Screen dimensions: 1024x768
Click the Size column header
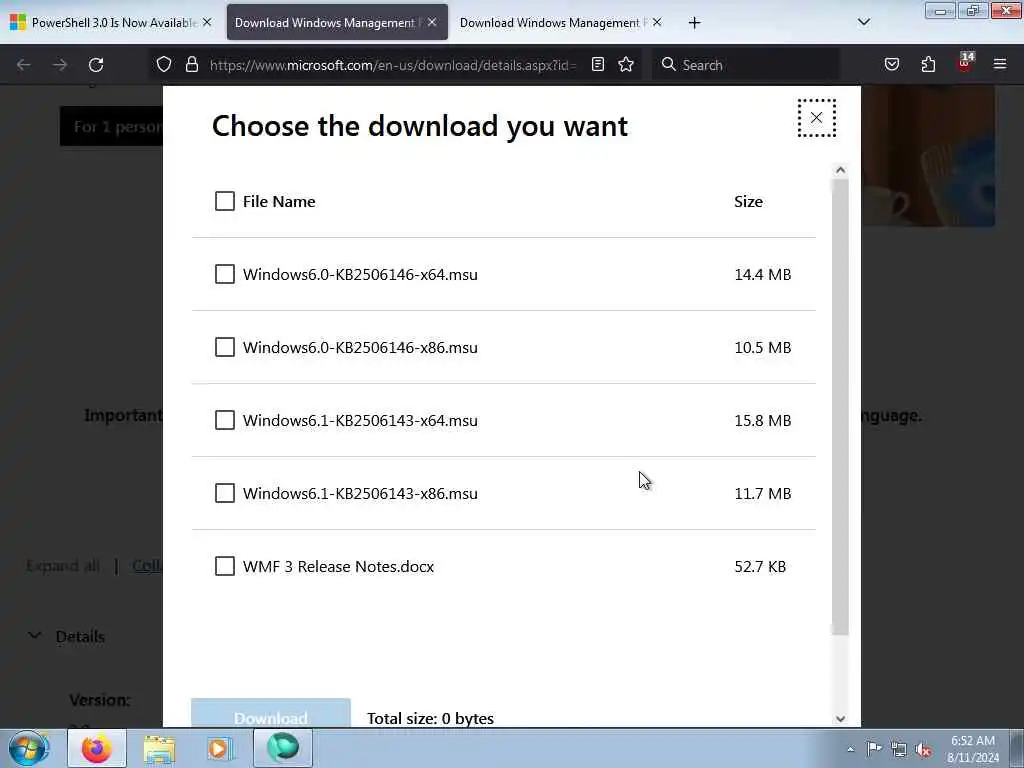tap(748, 201)
